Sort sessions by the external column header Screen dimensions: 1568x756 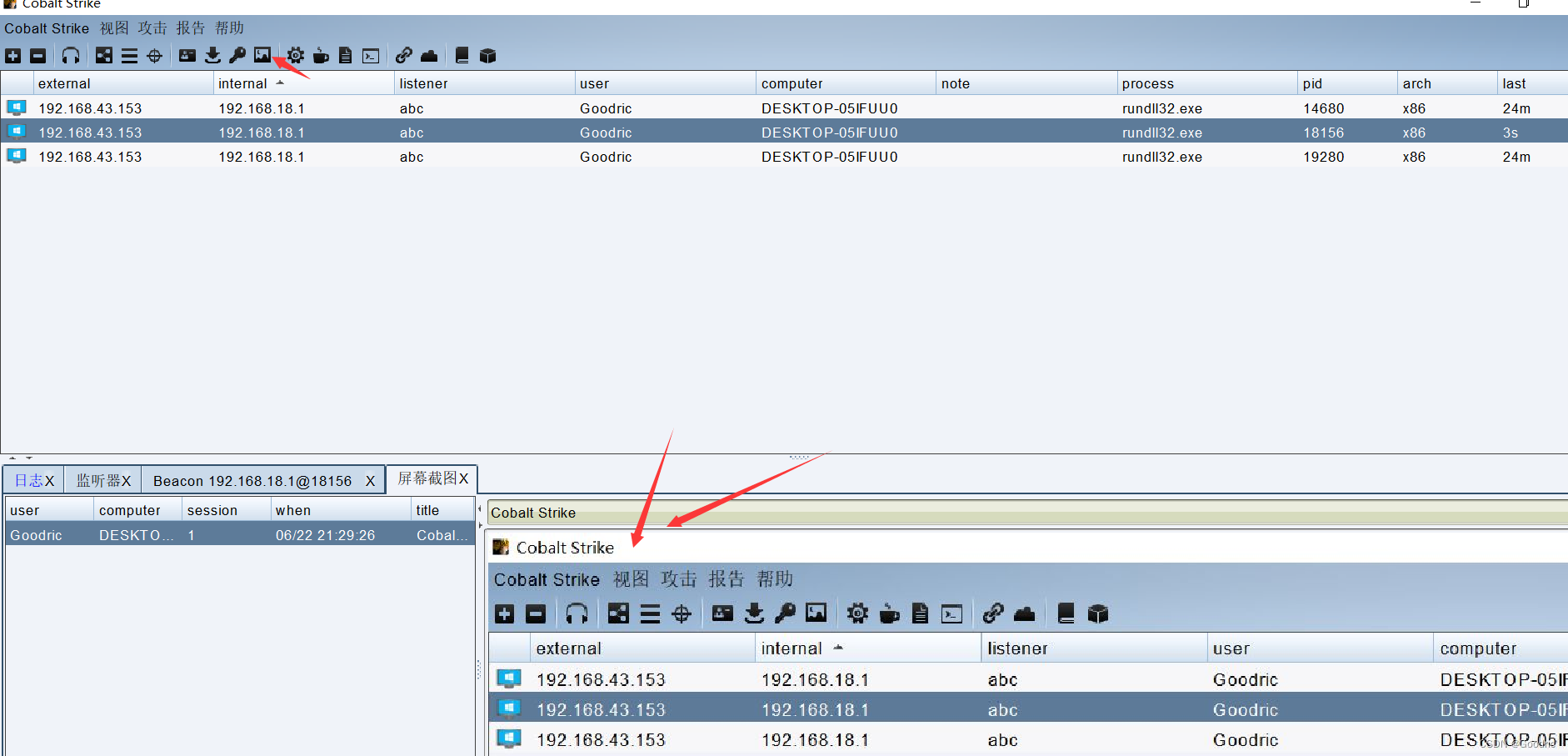(x=123, y=83)
